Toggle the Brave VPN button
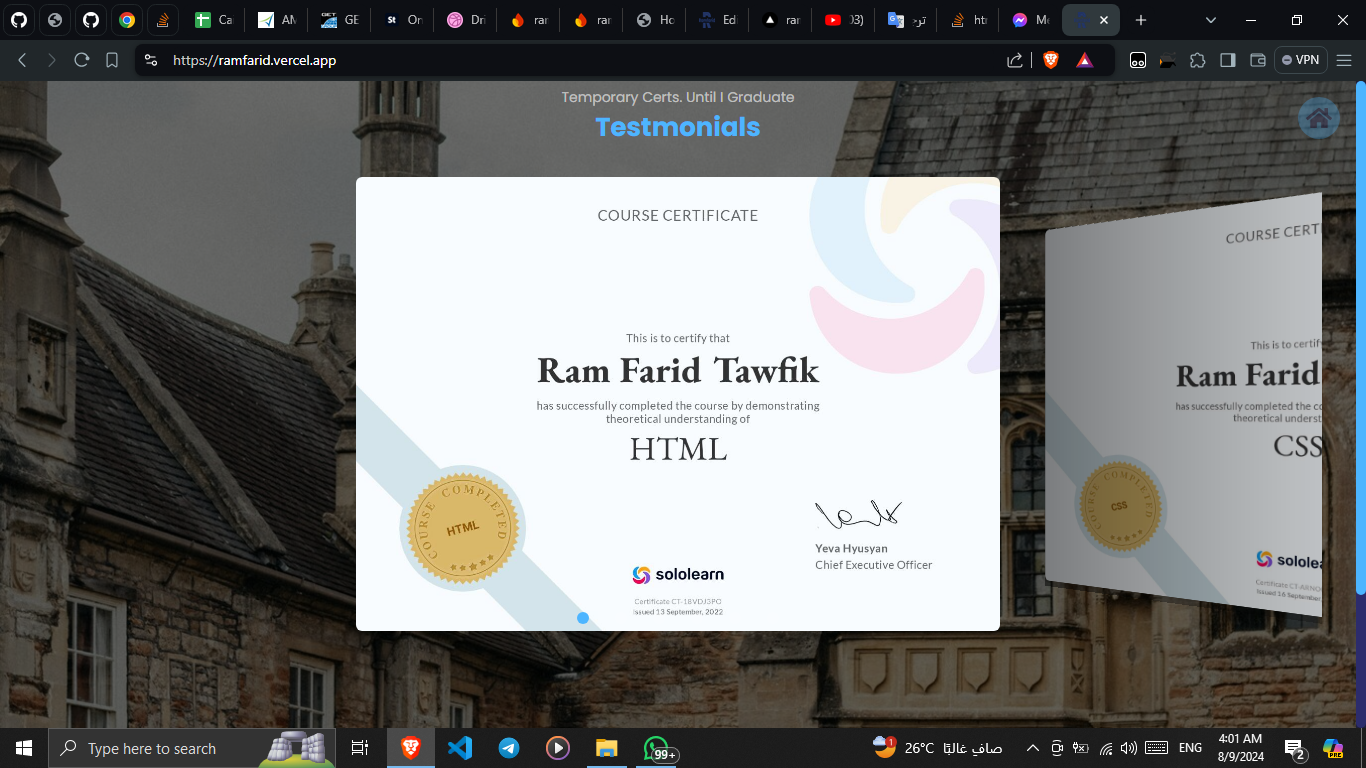This screenshot has height=768, width=1366. pos(1300,60)
